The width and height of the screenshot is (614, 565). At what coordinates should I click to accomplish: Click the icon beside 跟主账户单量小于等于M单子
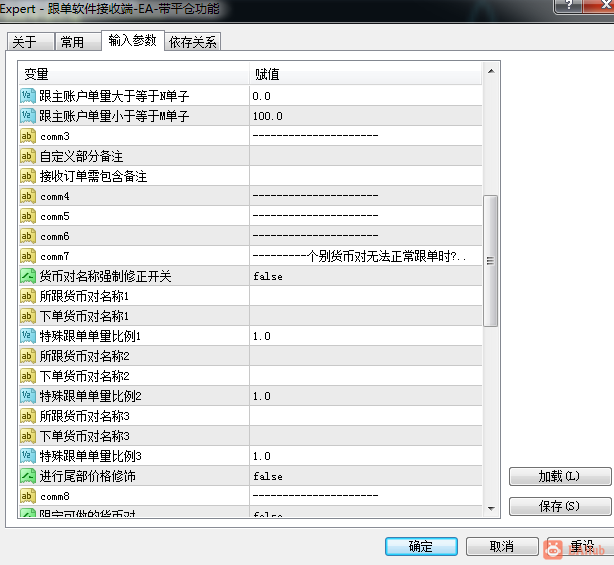(x=27, y=116)
